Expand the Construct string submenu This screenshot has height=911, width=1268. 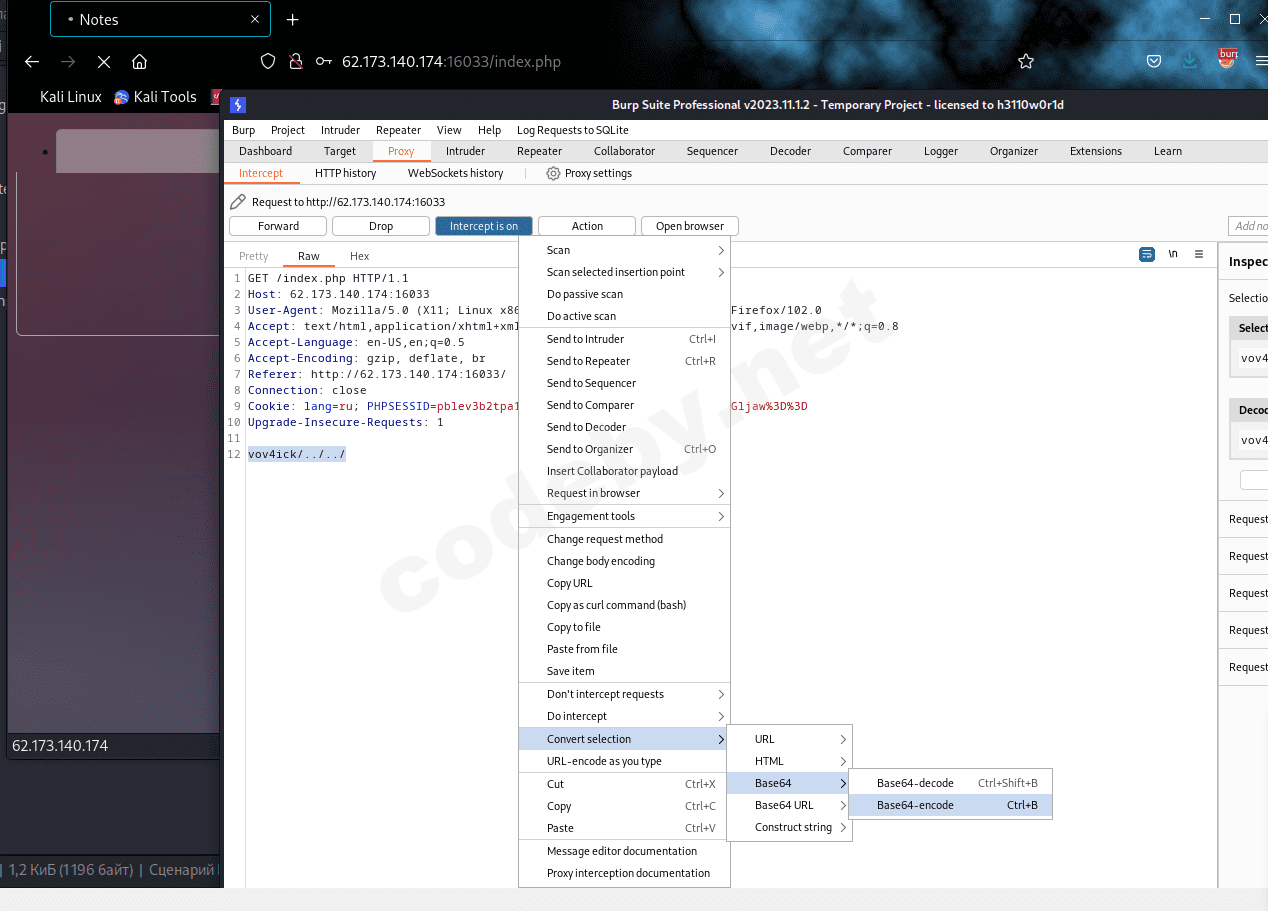(793, 827)
